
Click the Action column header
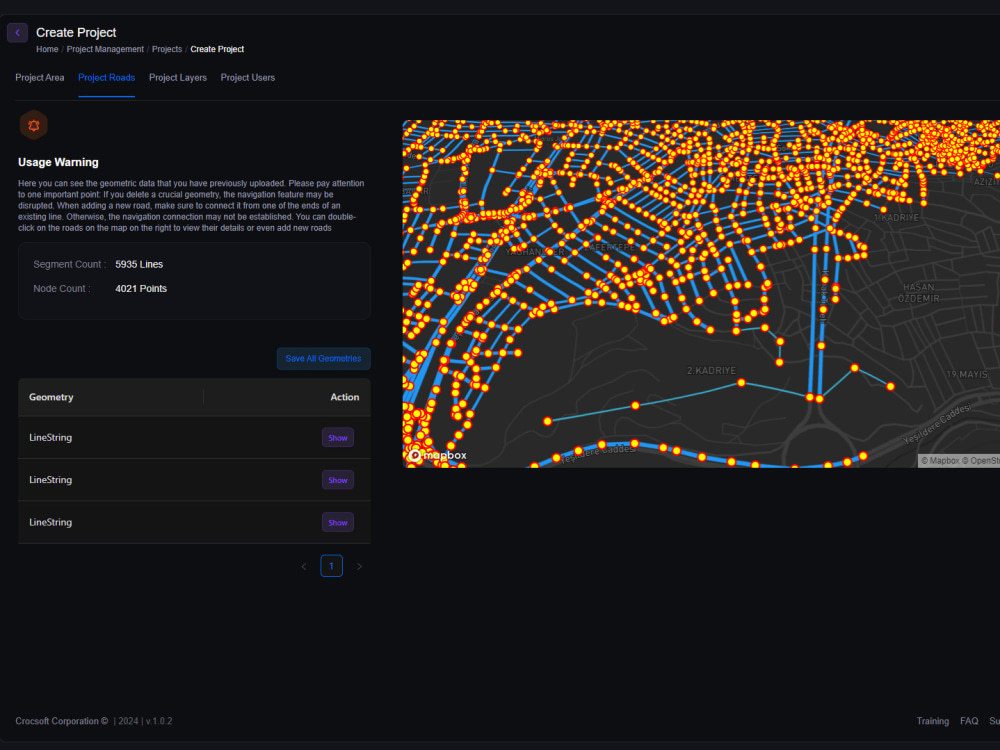[x=344, y=397]
